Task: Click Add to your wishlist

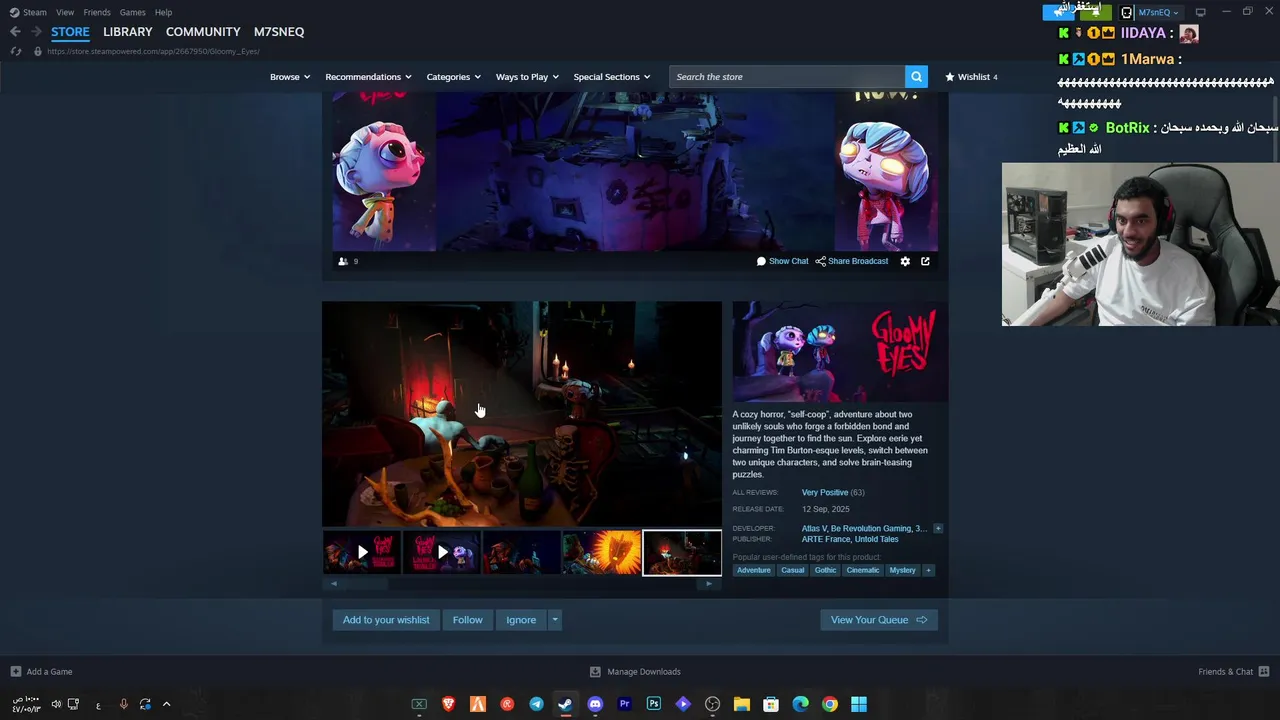Action: click(x=386, y=620)
